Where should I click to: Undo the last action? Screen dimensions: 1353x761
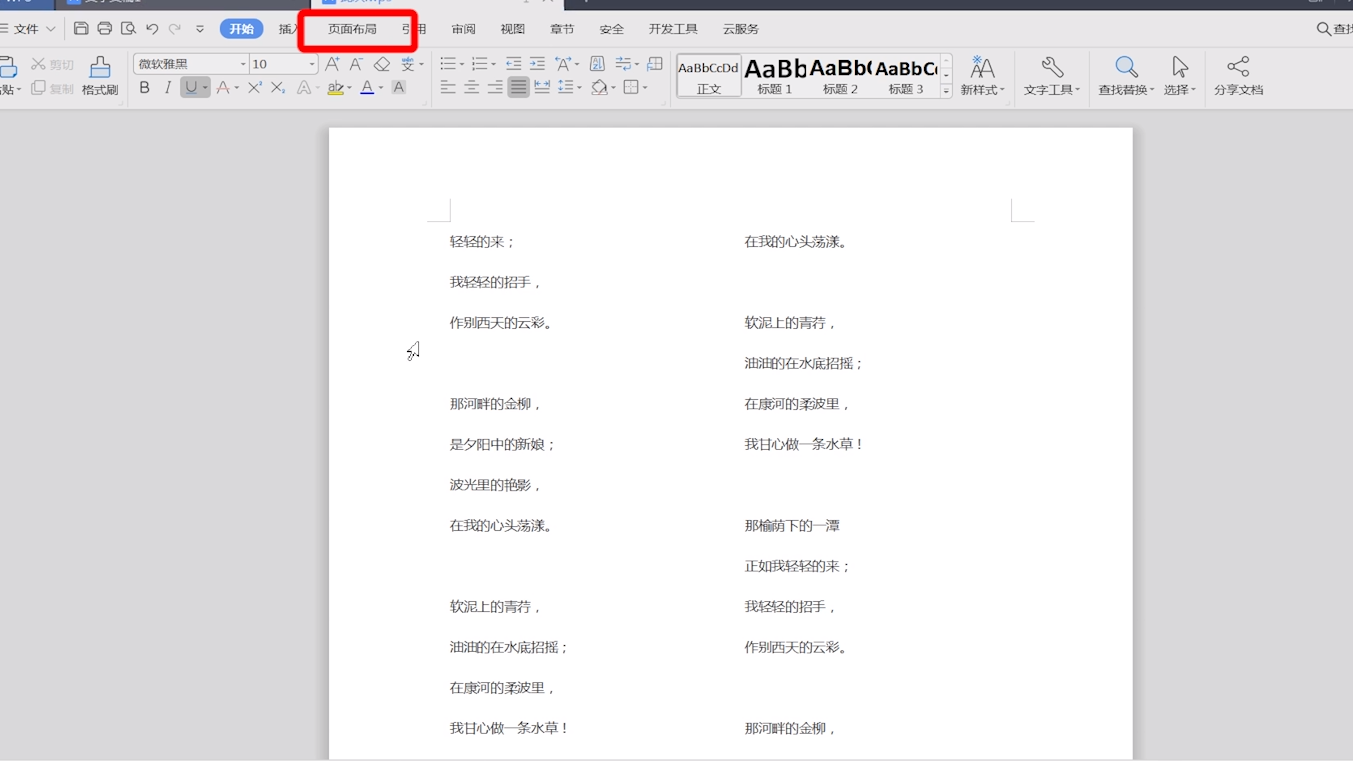tap(152, 29)
